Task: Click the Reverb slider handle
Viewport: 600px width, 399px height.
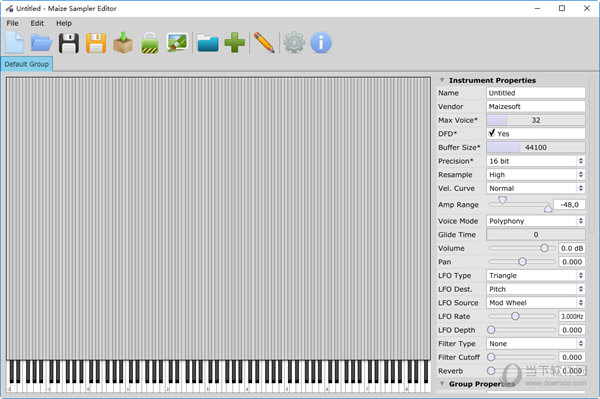Action: click(x=491, y=371)
